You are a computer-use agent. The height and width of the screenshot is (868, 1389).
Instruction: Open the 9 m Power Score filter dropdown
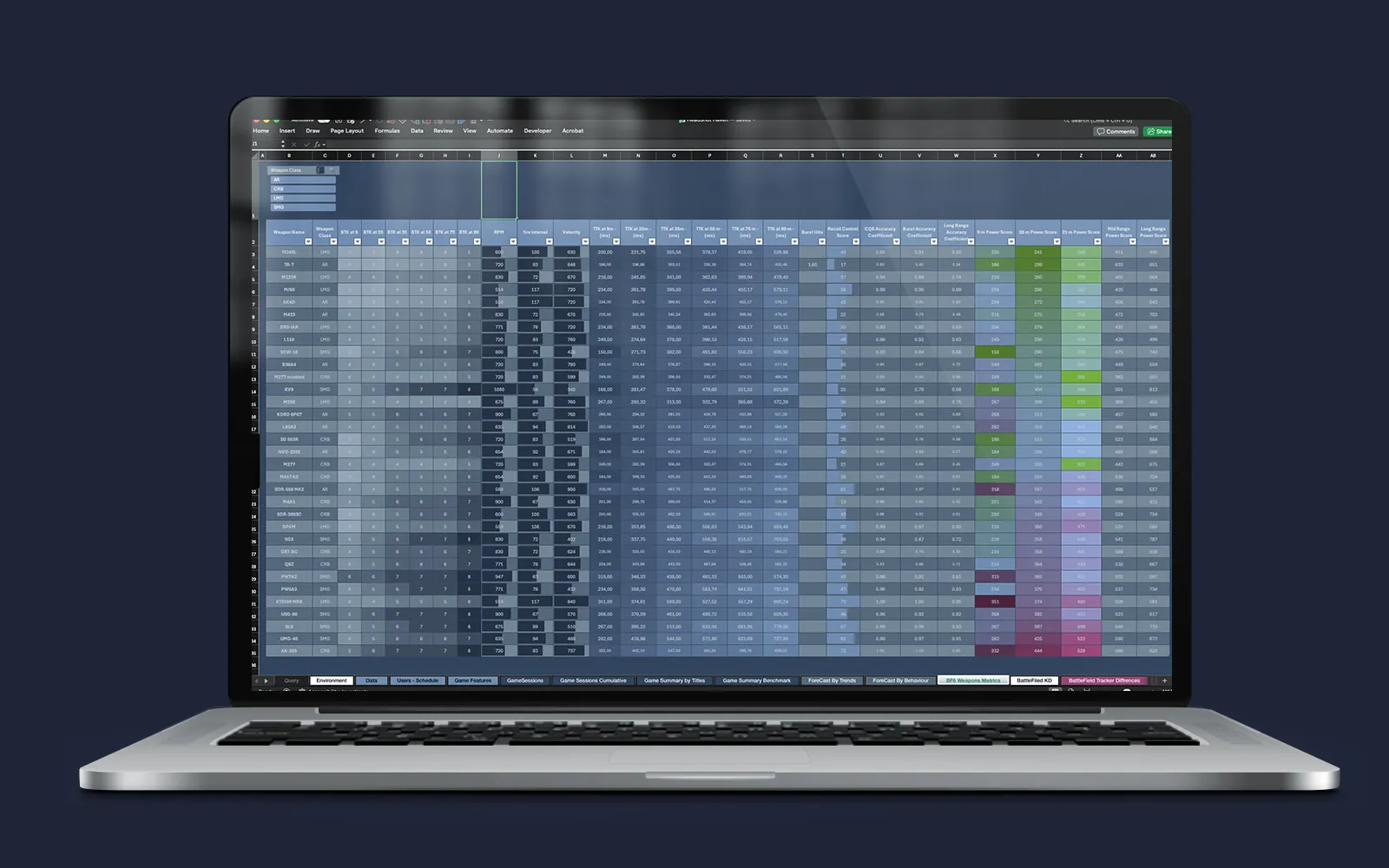coord(1010,241)
